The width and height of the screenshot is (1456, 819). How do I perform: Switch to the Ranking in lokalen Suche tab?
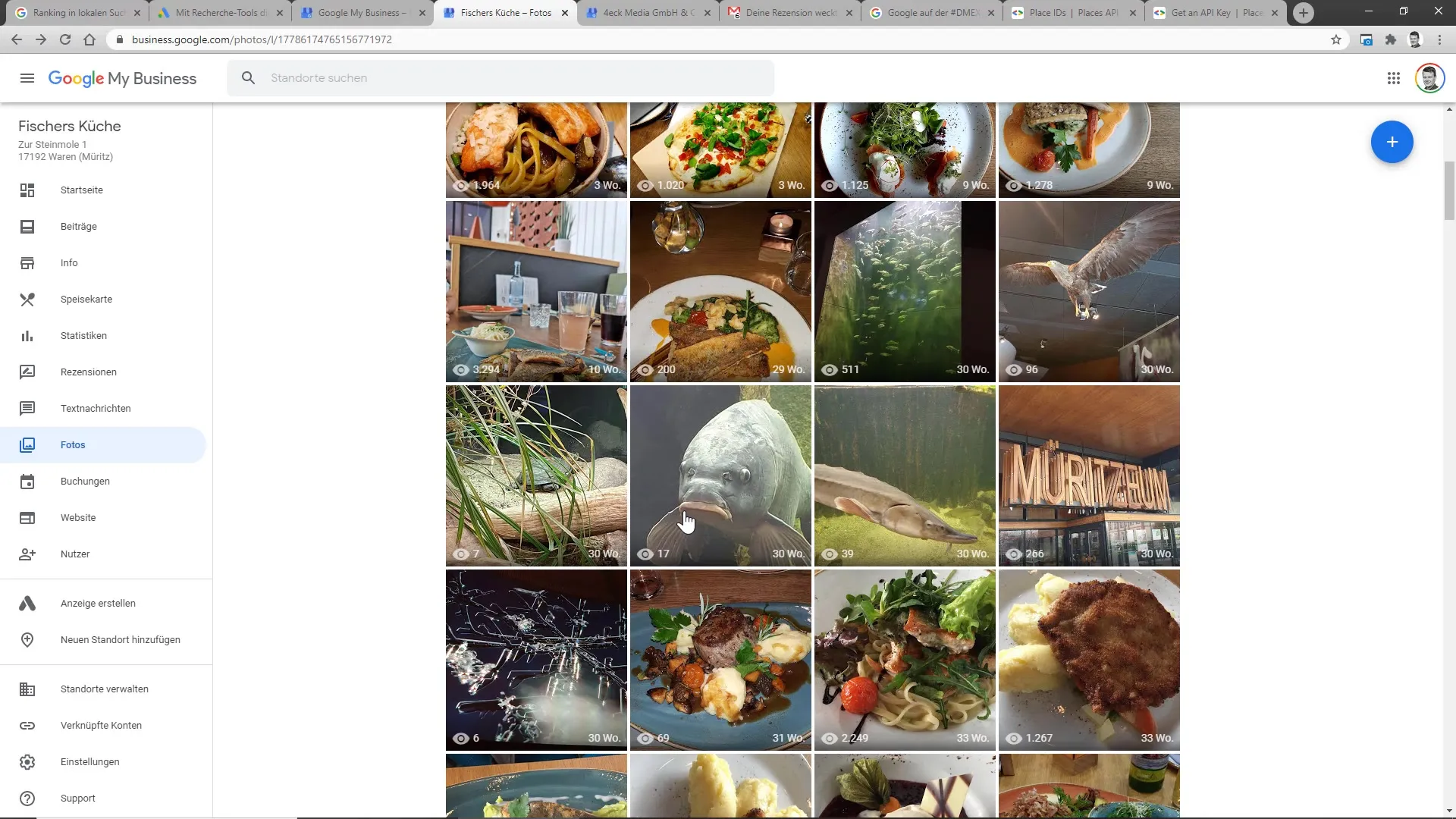click(x=78, y=13)
